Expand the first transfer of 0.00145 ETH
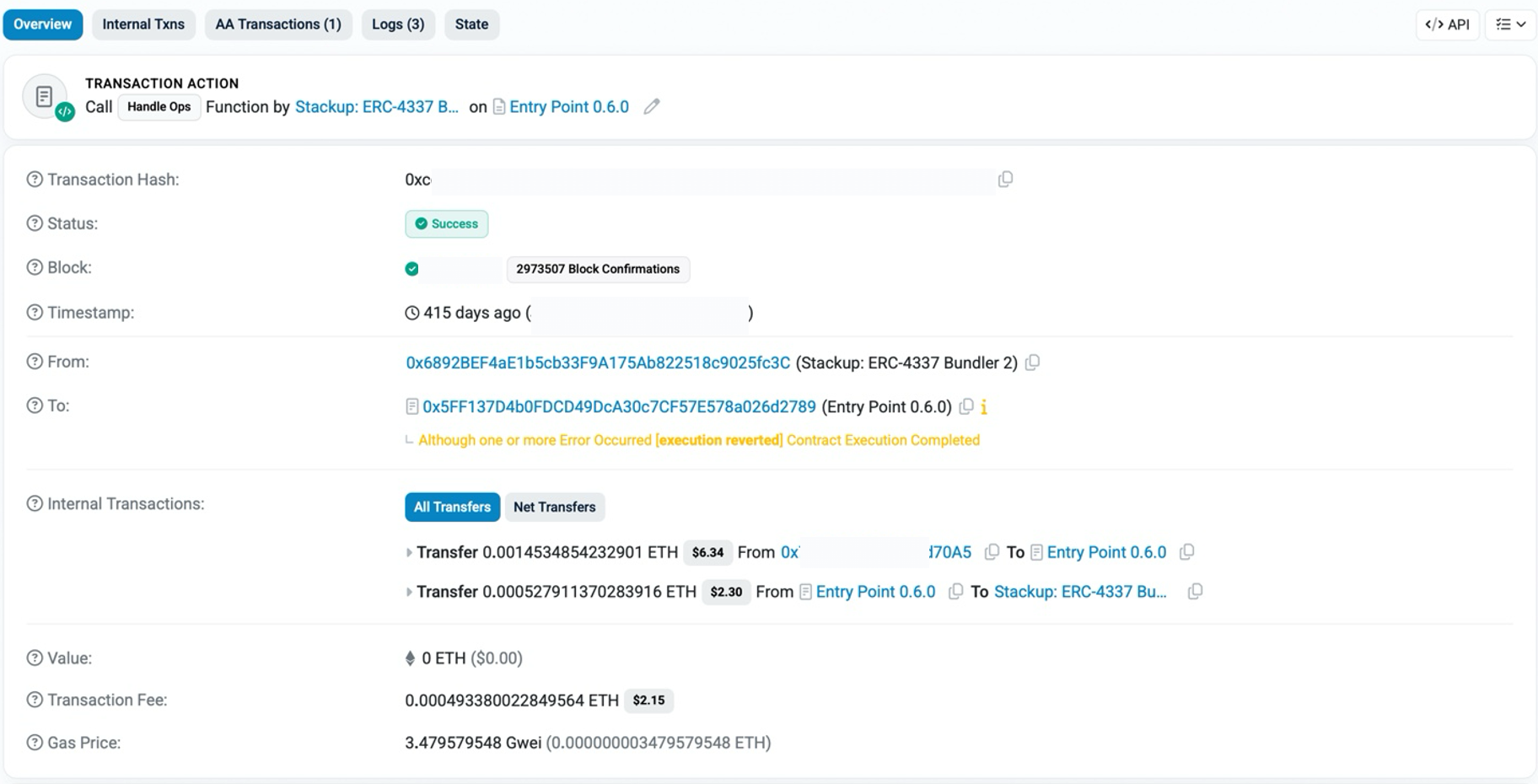 [409, 553]
